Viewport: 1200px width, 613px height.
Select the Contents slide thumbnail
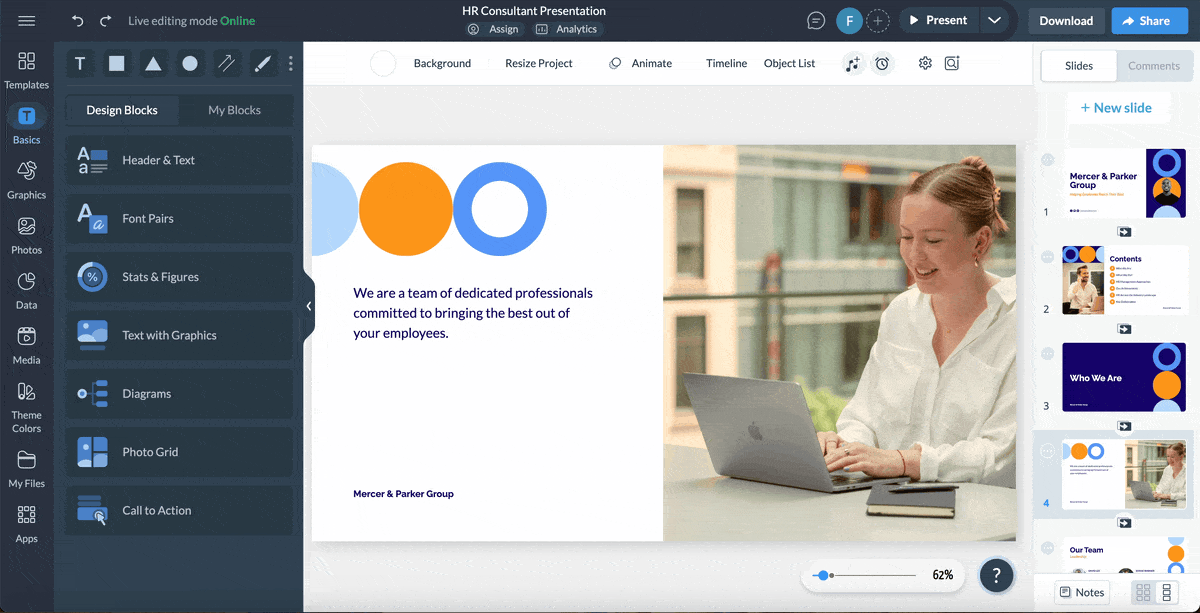(1123, 280)
